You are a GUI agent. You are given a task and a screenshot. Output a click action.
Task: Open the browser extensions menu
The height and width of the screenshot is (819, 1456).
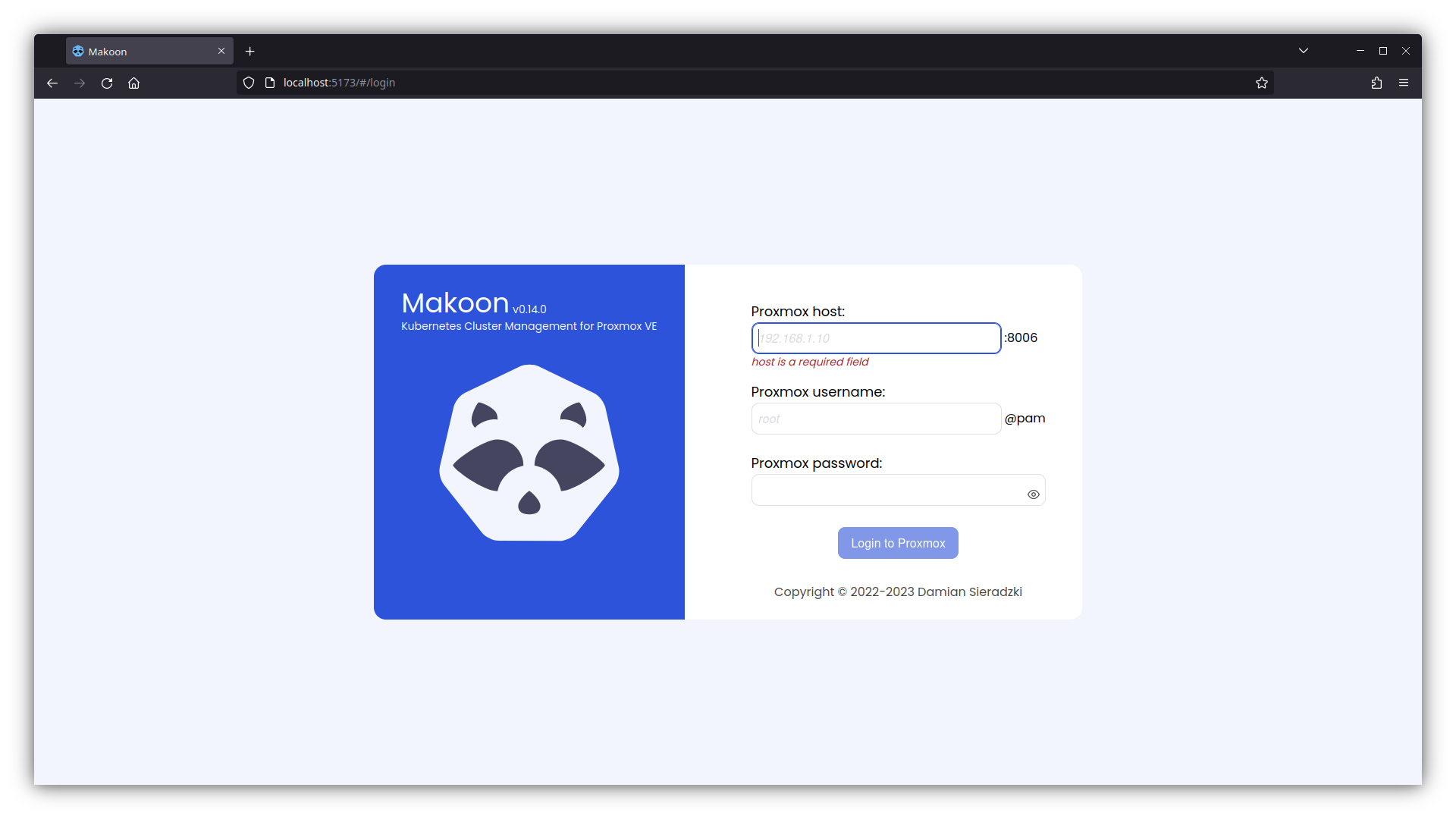[1376, 83]
